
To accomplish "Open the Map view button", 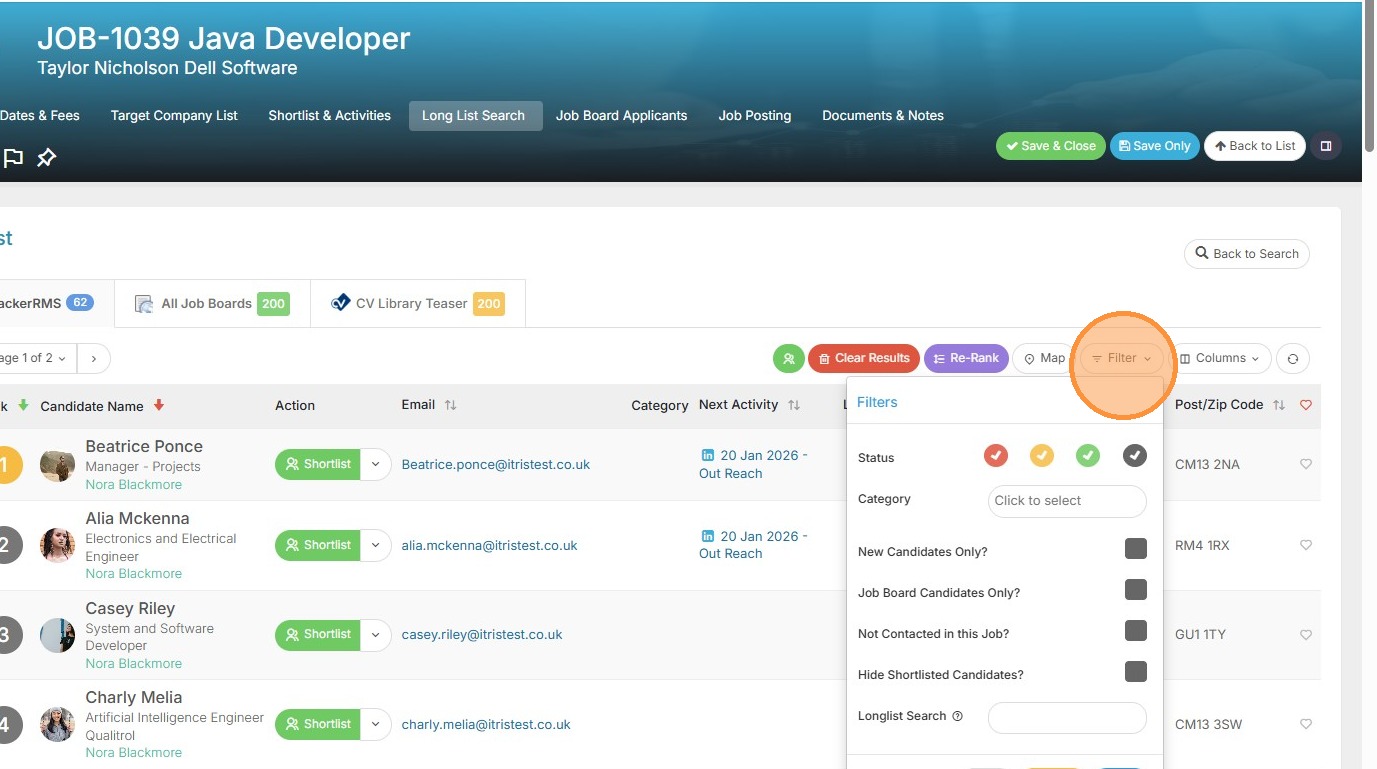I will click(1044, 358).
